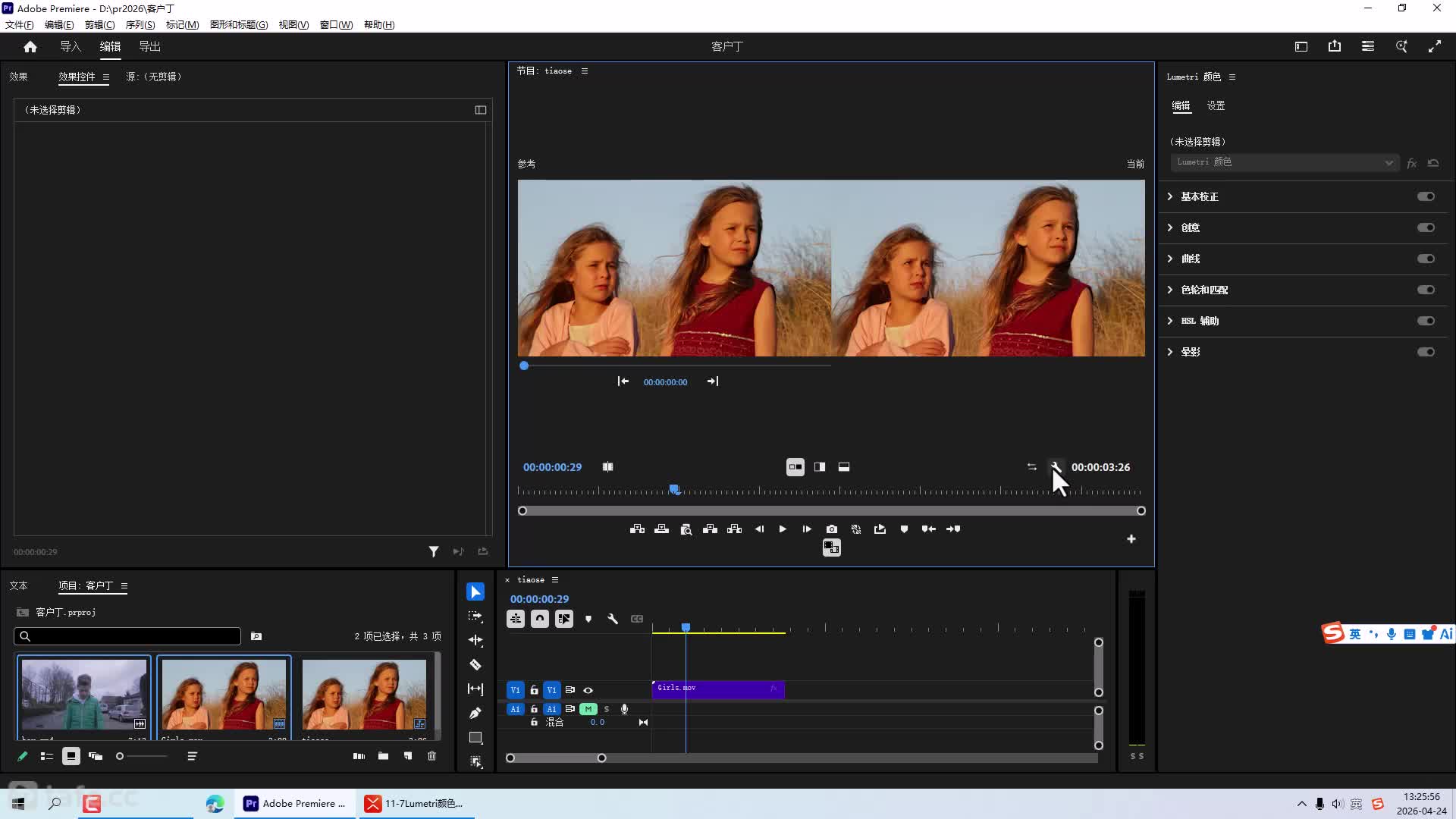This screenshot has width=1456, height=819.
Task: Click the voice-over record microphone on A1
Action: [x=624, y=709]
